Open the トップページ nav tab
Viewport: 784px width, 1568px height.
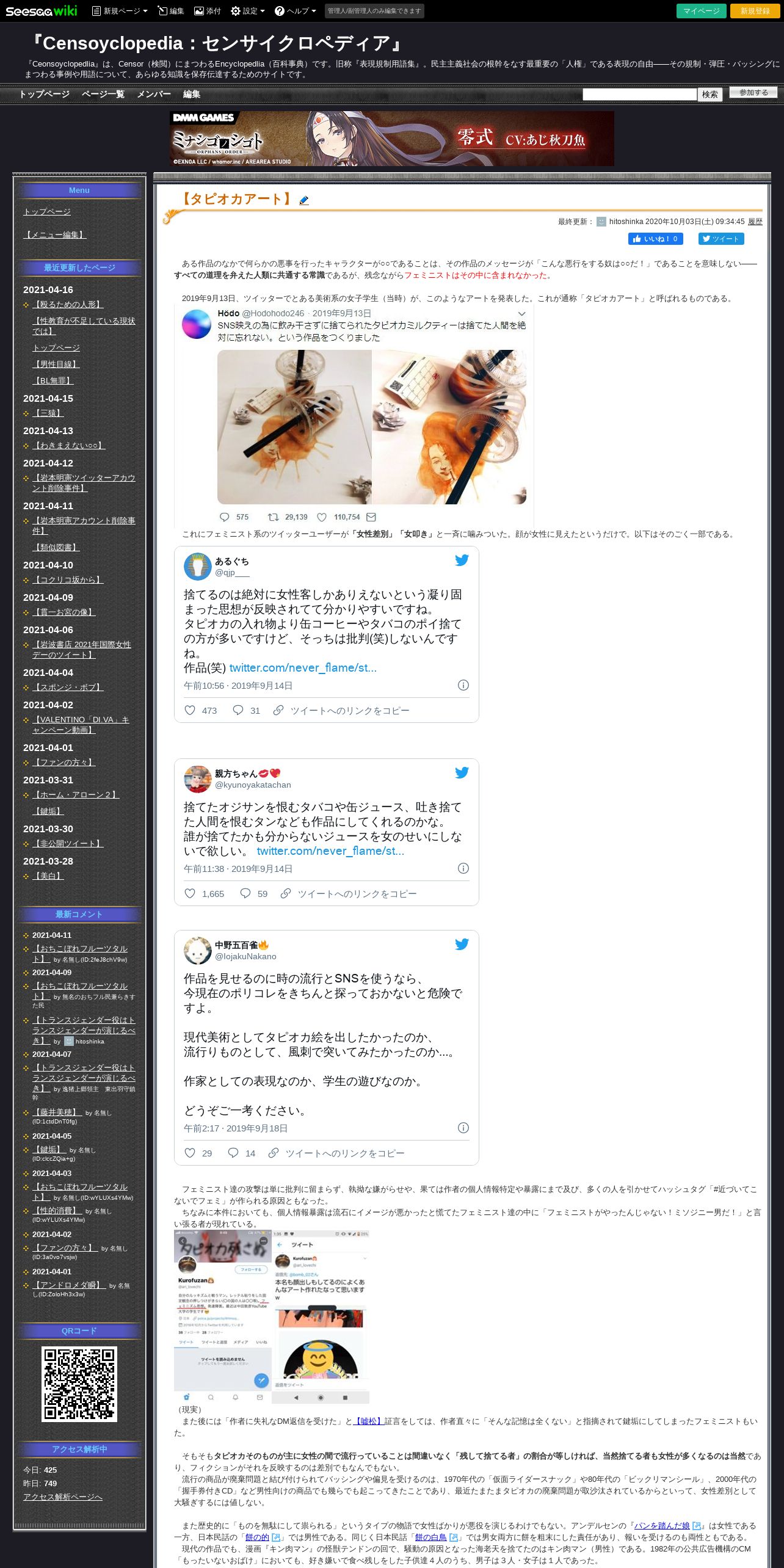44,94
